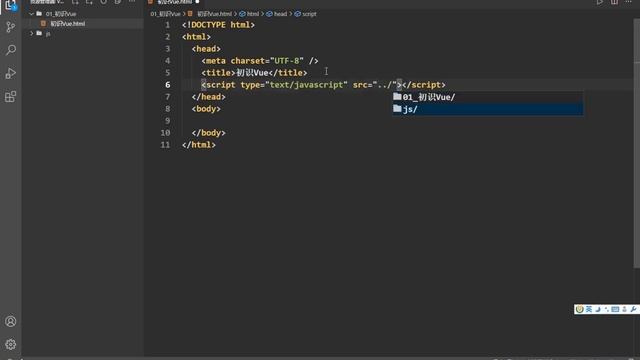Click the New Folder icon in Explorer header
This screenshot has height=360, width=640.
89,2
